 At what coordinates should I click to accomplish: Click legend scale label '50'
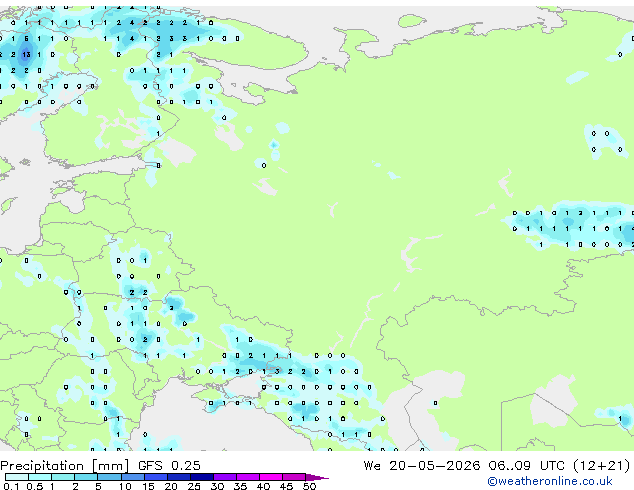point(310,486)
